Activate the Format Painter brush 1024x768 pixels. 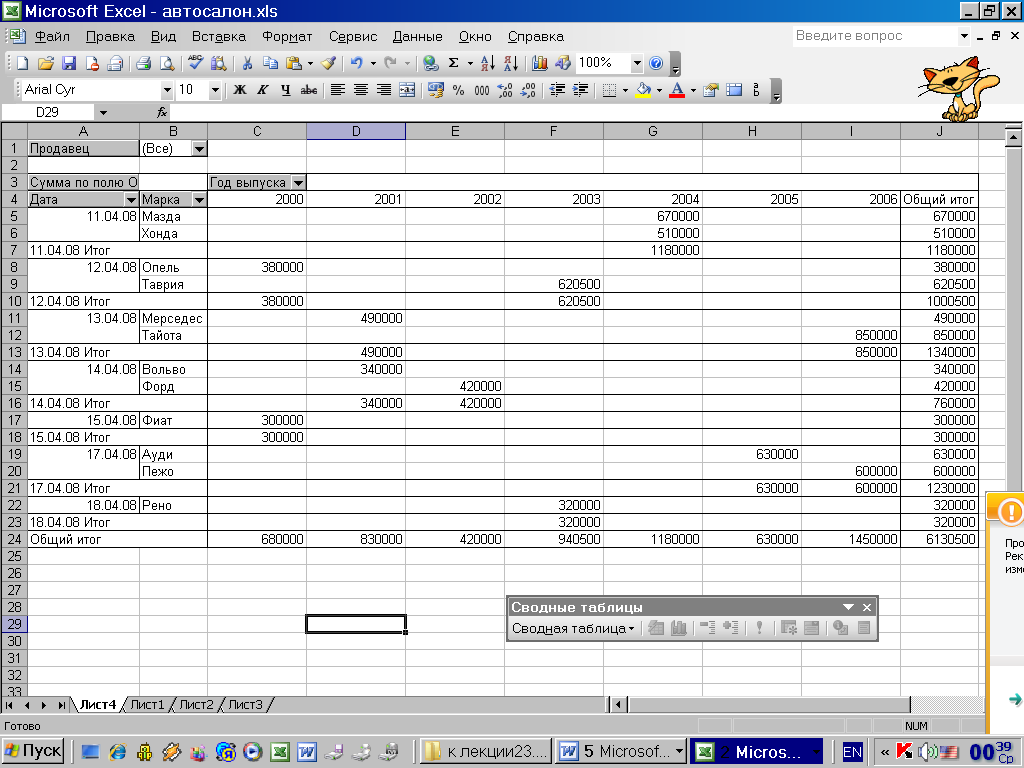[x=328, y=63]
